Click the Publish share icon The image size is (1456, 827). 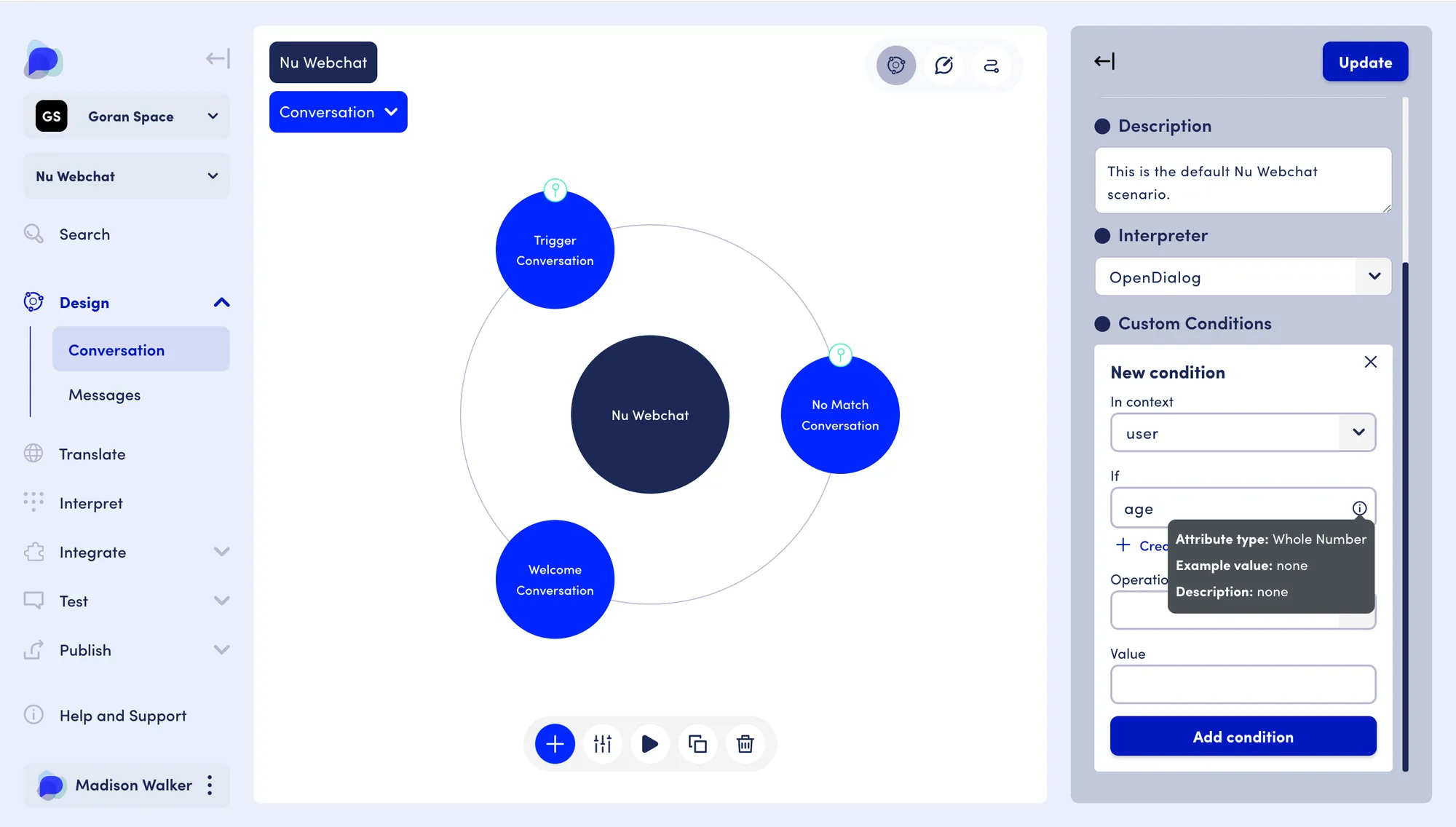point(33,649)
